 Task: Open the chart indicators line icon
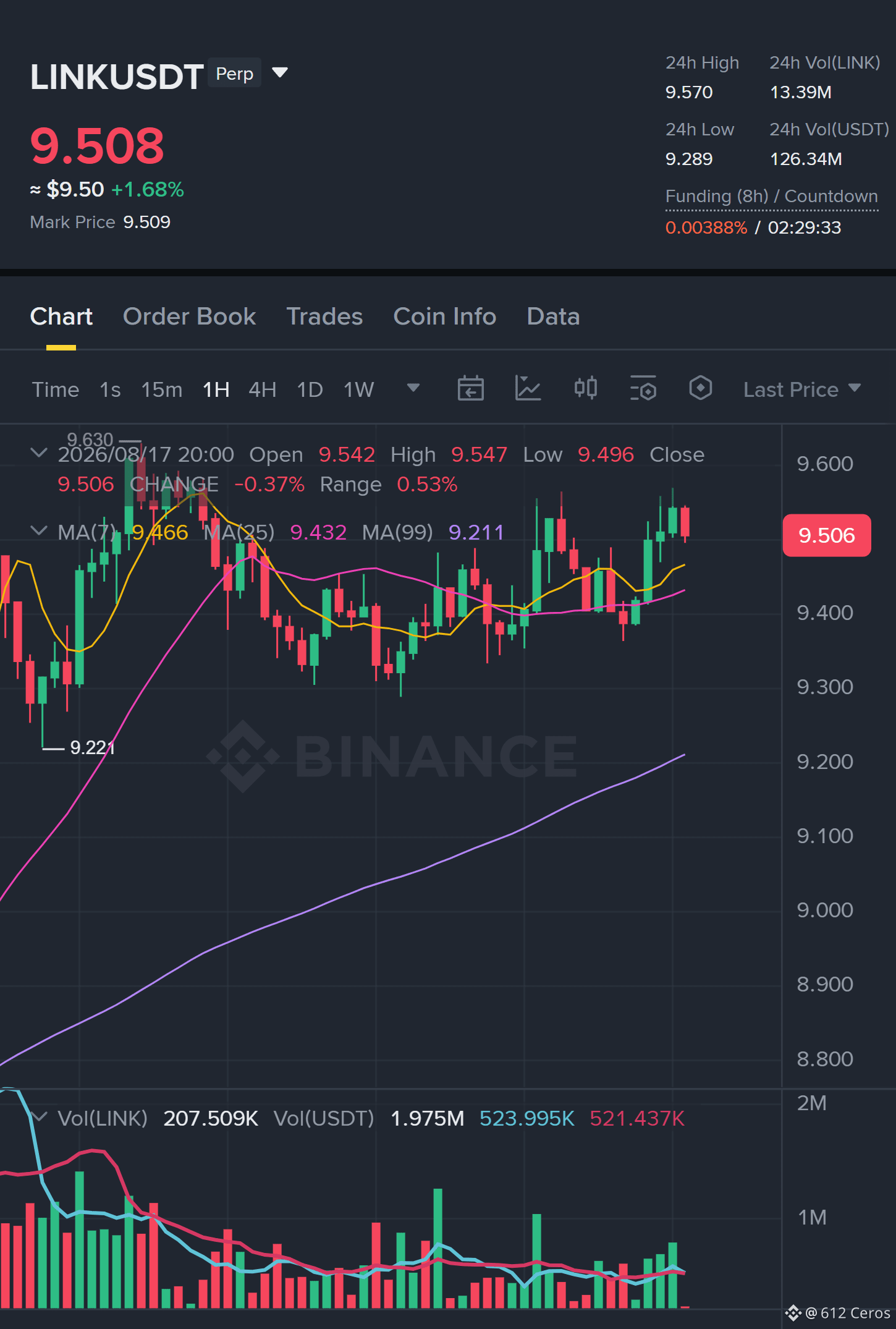(x=528, y=389)
